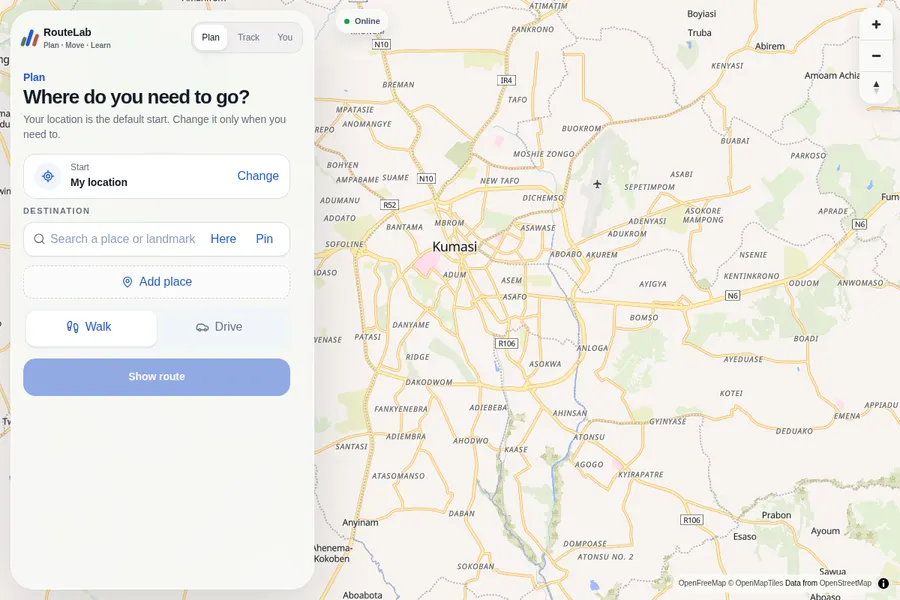Image resolution: width=900 pixels, height=600 pixels.
Task: Click the Kumasi city label on map
Action: point(455,247)
